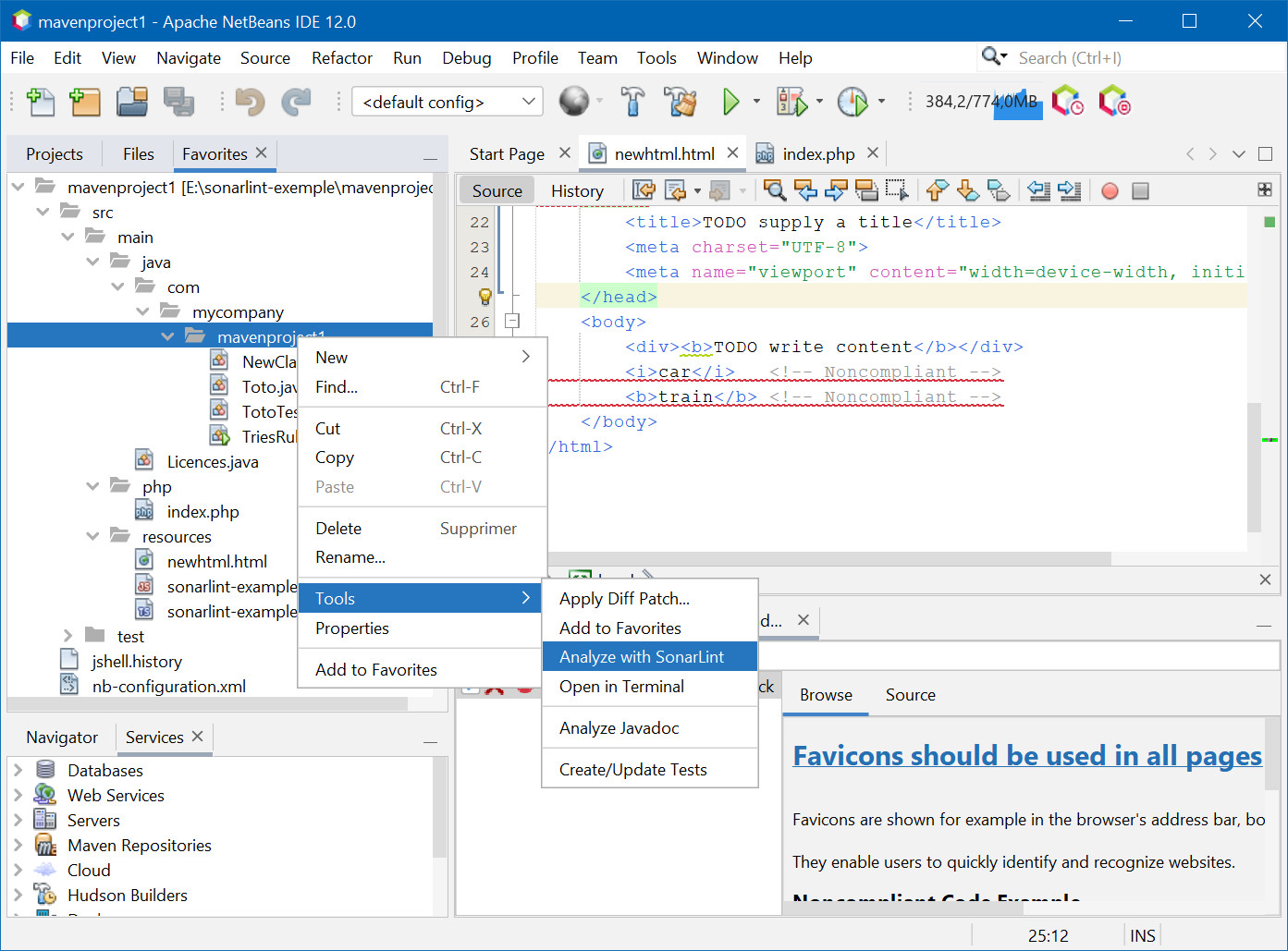Run the project with green play icon

[x=730, y=102]
